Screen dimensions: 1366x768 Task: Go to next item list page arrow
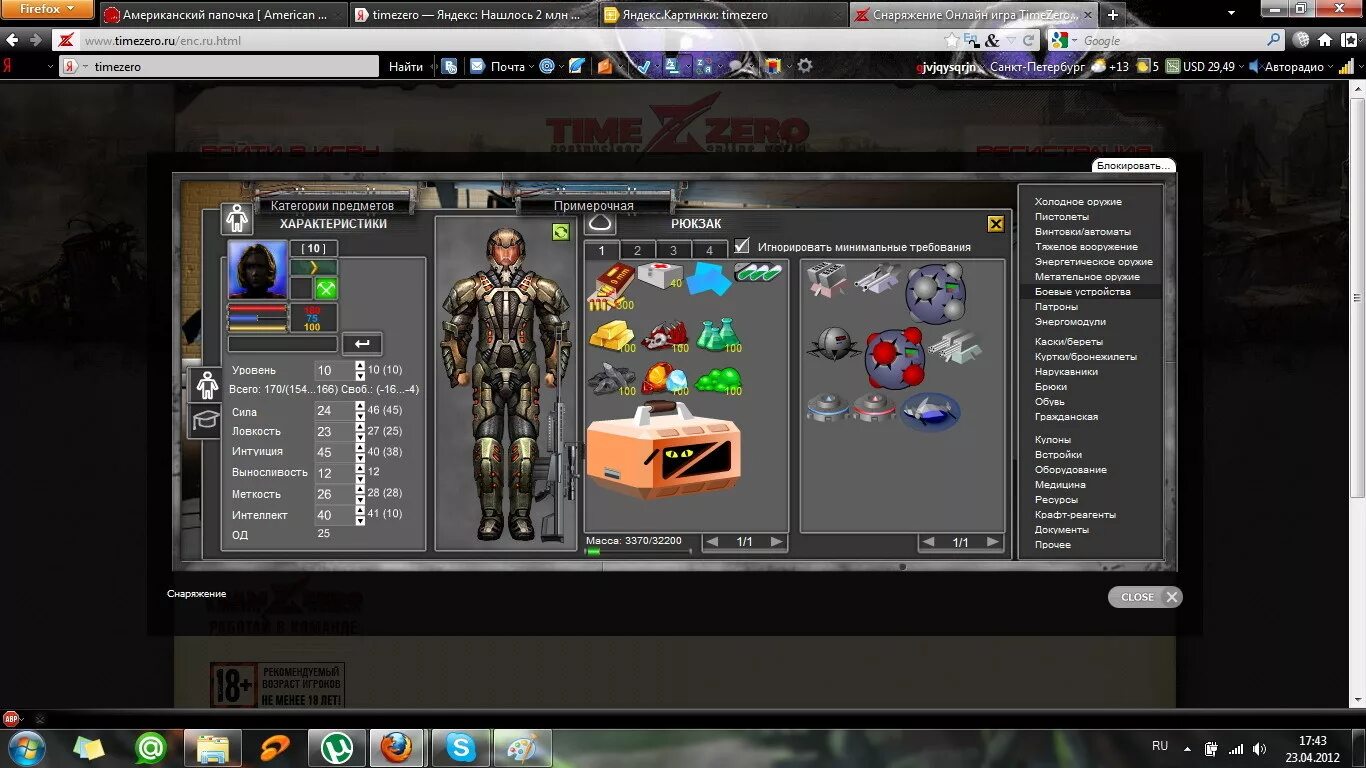tap(992, 542)
